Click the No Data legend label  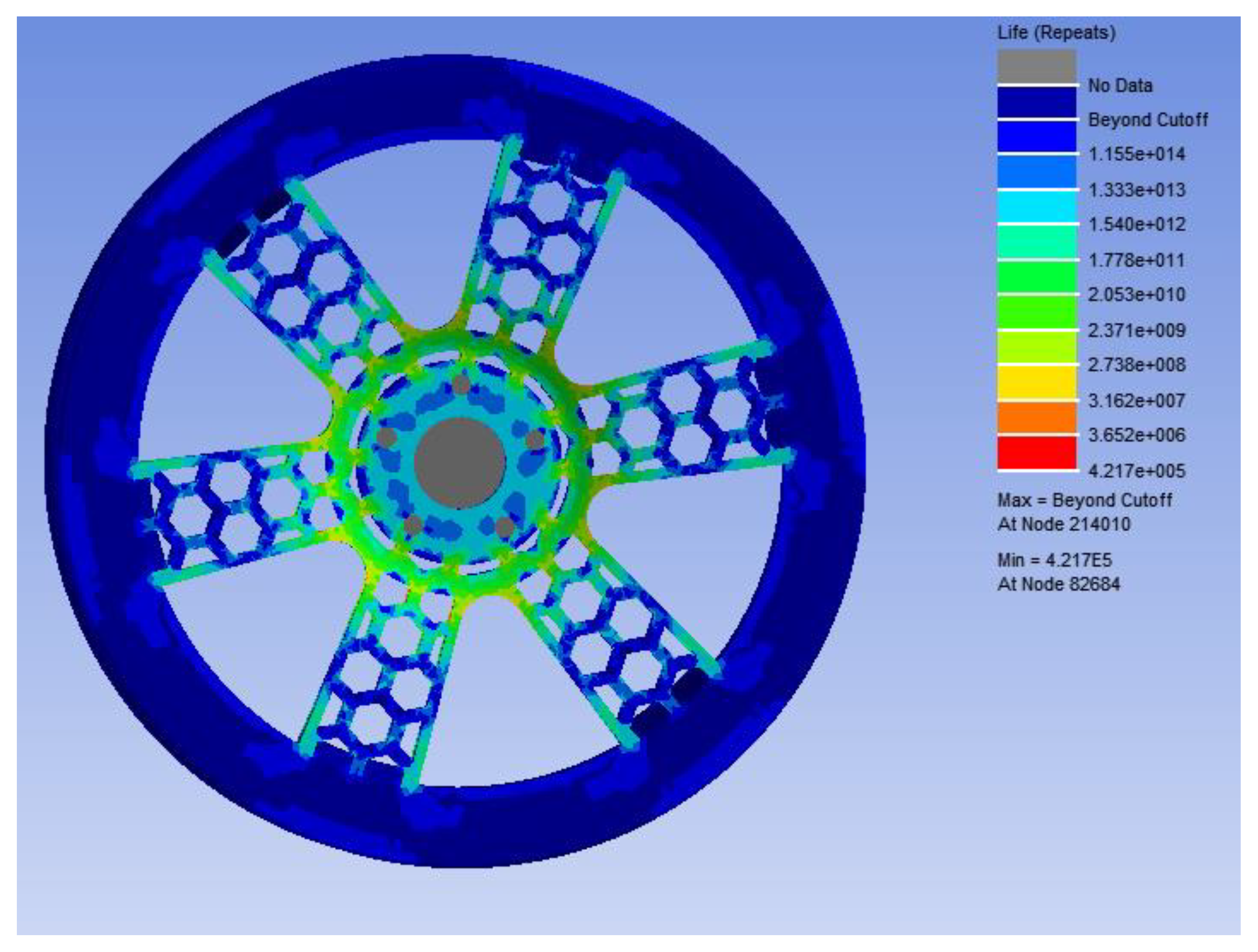(x=1120, y=85)
